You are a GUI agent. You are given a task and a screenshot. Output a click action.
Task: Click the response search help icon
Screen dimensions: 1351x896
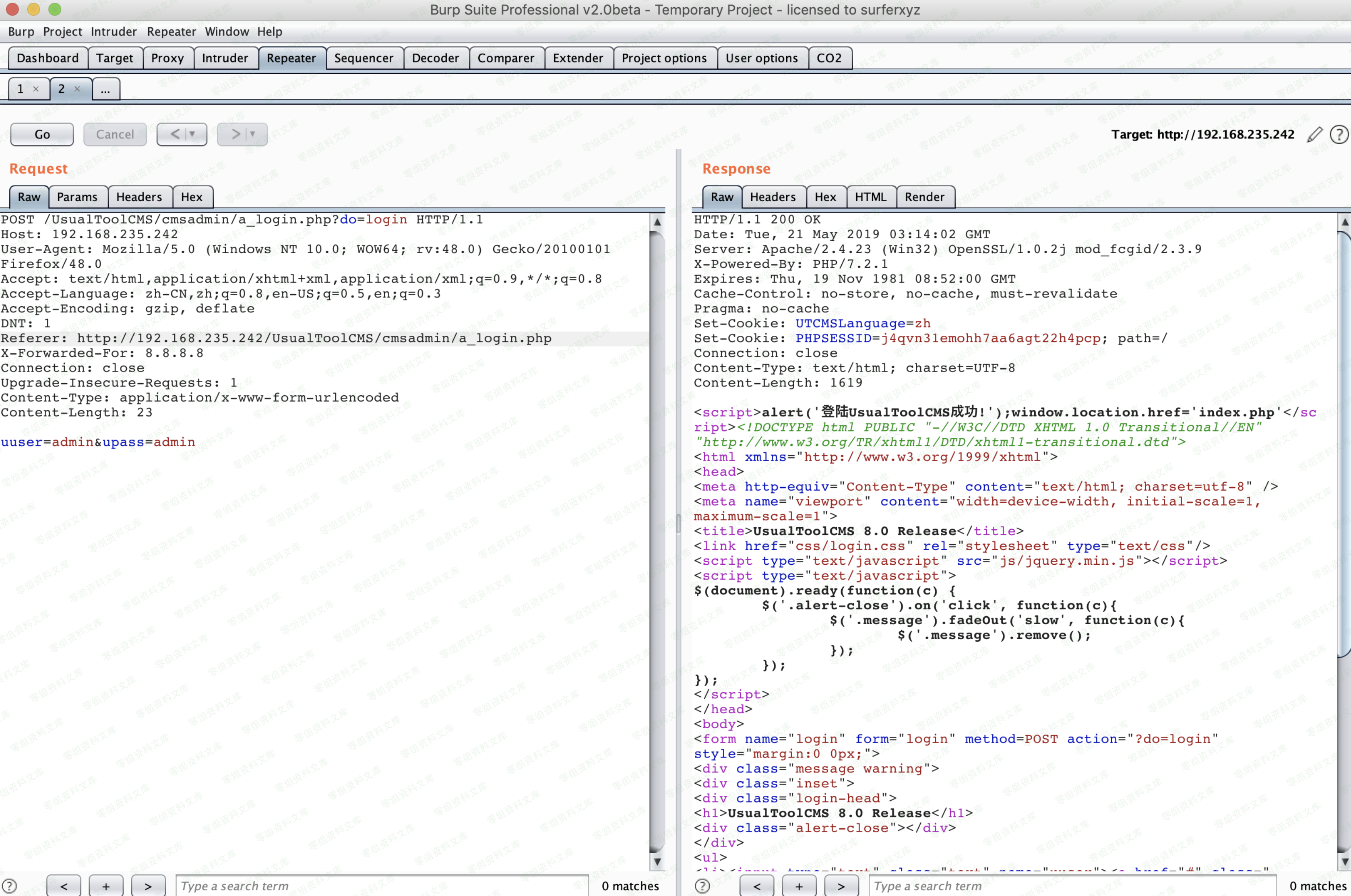[702, 886]
